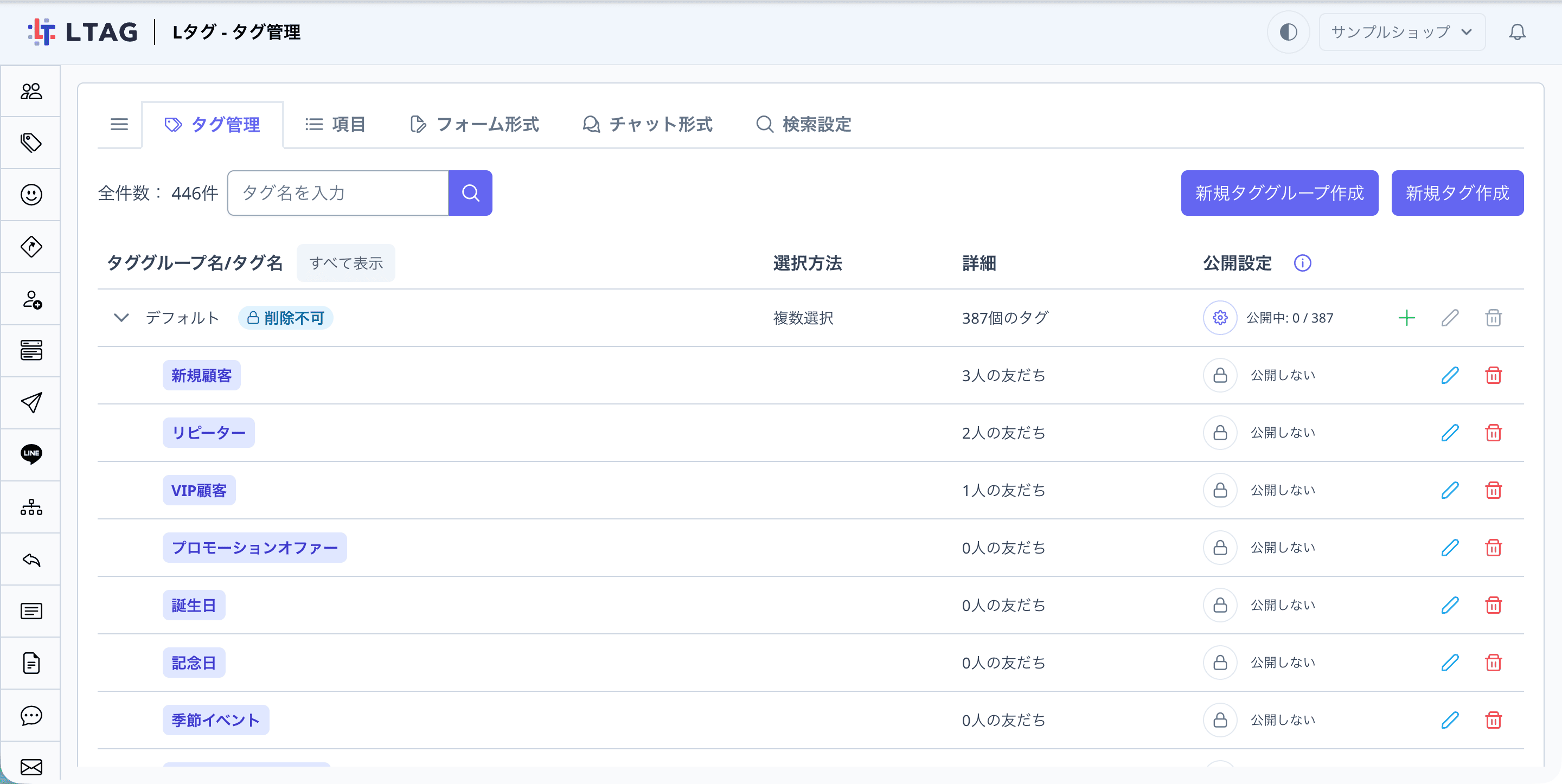
Task: Open the friends list sidebar icon
Action: point(31,92)
